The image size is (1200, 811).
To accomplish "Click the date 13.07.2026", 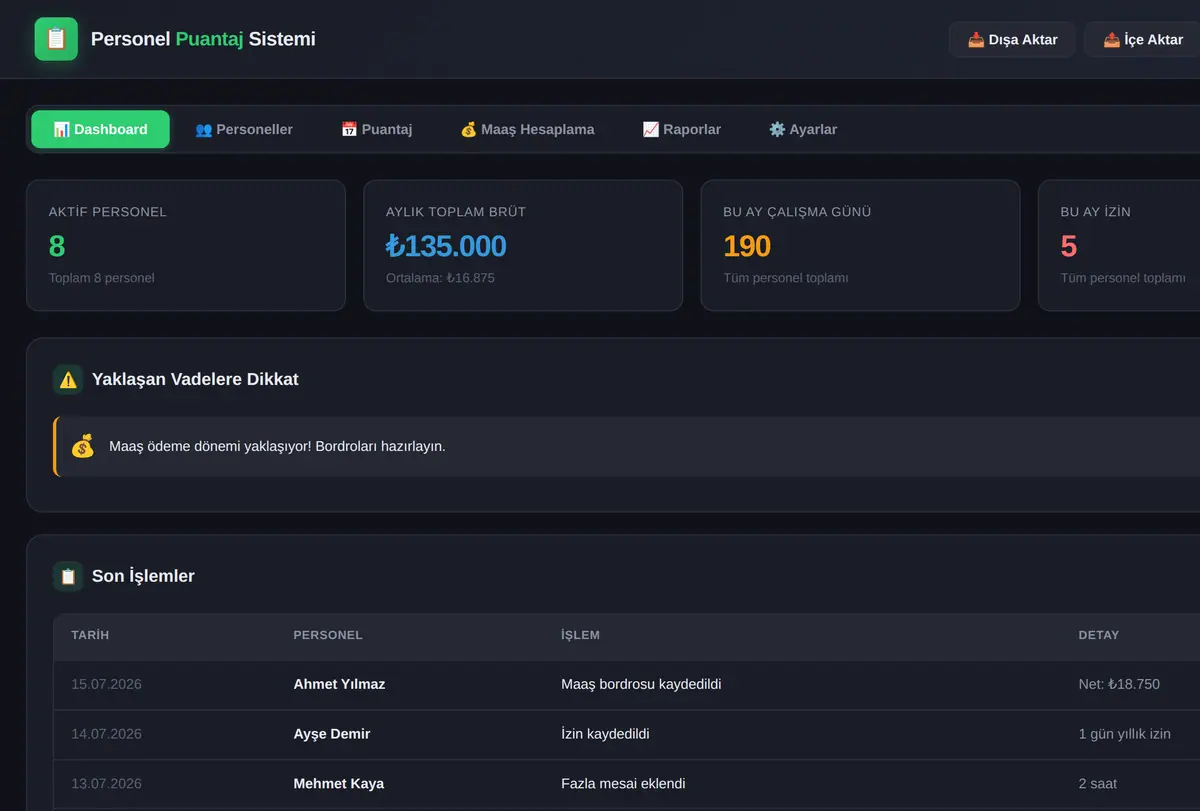I will pyautogui.click(x=106, y=784).
